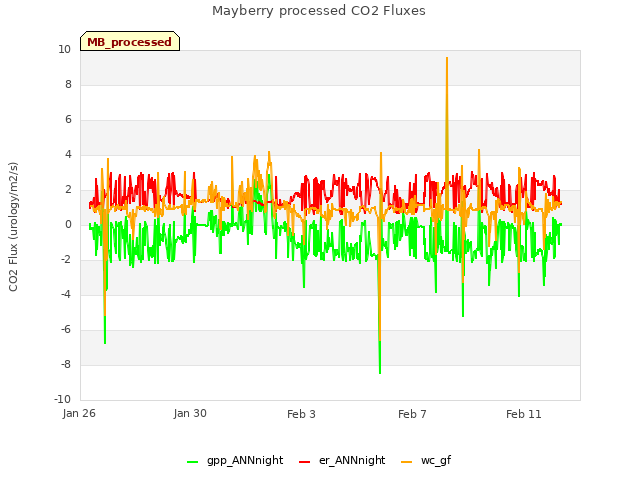Click the red er_ANNnight legend swatch
This screenshot has height=480, width=640.
[304, 462]
